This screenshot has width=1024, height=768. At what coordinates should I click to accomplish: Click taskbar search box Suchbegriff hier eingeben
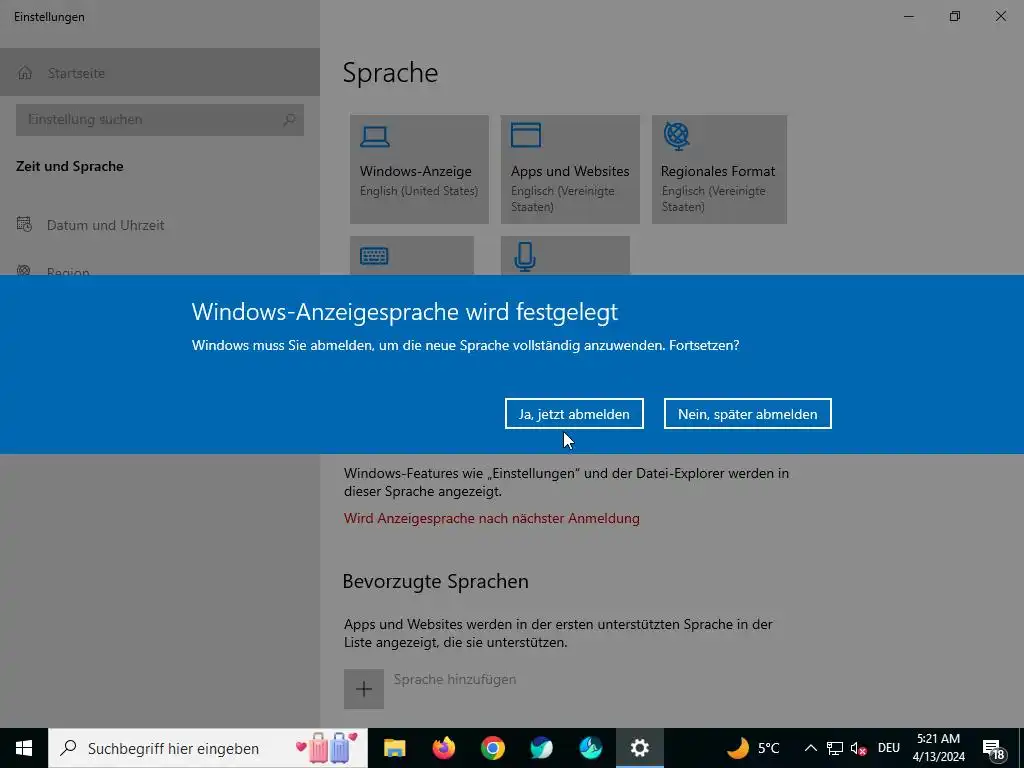tap(208, 748)
